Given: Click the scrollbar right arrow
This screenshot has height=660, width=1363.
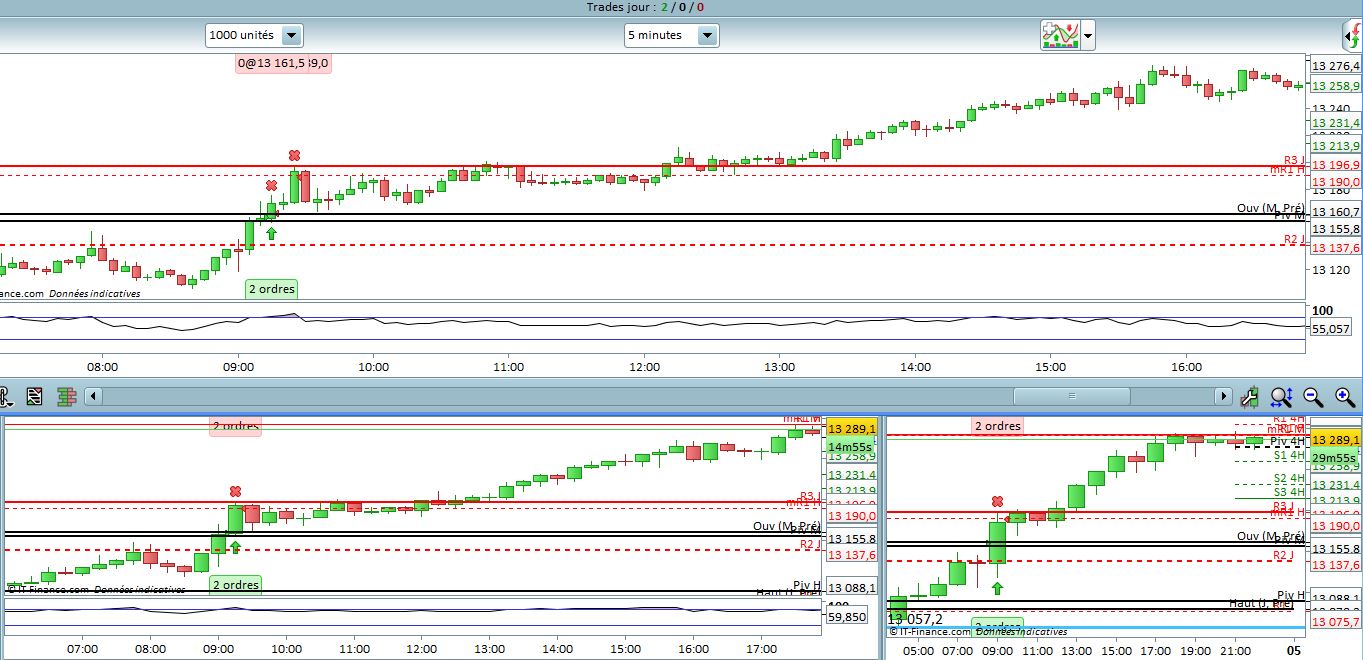Looking at the screenshot, I should coord(1223,396).
